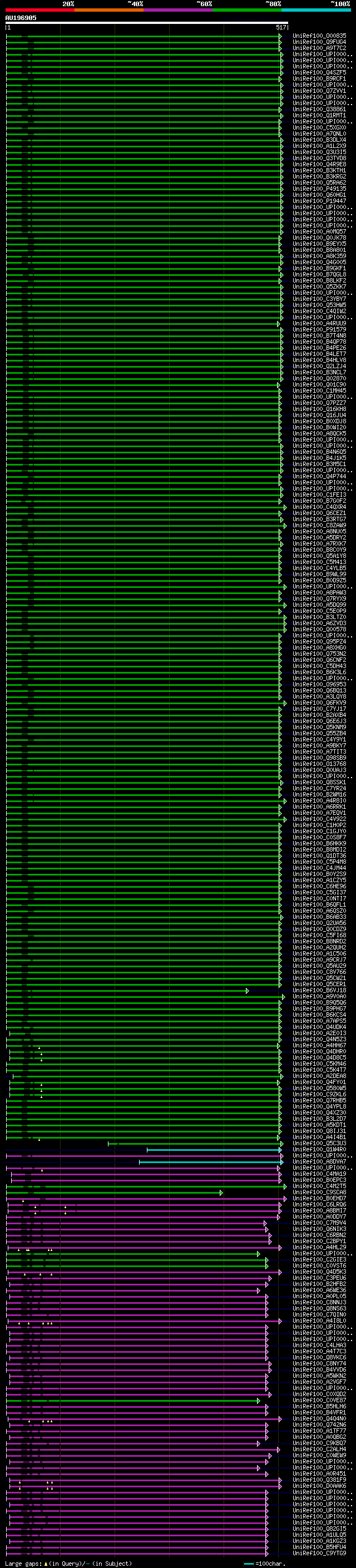Click the purple ~60% identity legend bar

click(x=177, y=10)
